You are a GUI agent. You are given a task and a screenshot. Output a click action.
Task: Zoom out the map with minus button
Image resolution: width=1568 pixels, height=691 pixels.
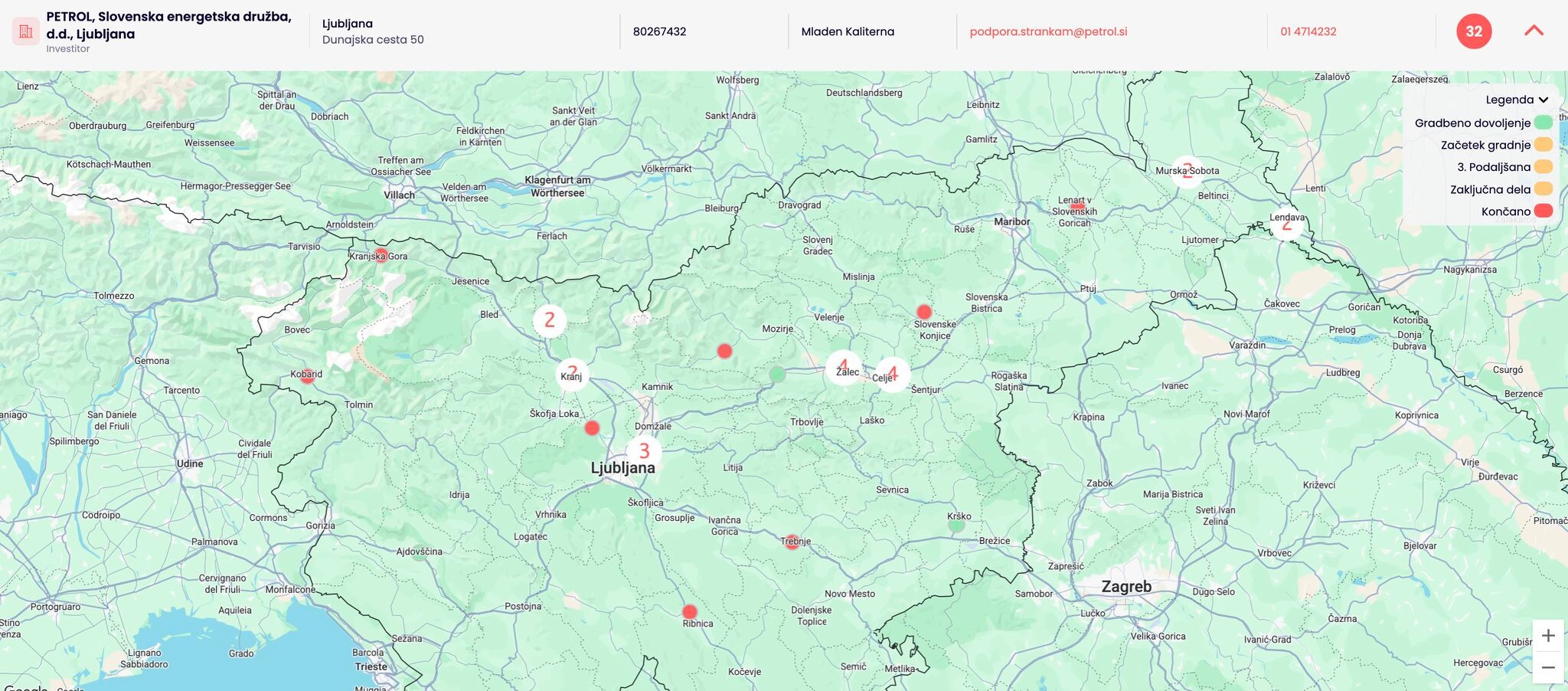tap(1548, 667)
